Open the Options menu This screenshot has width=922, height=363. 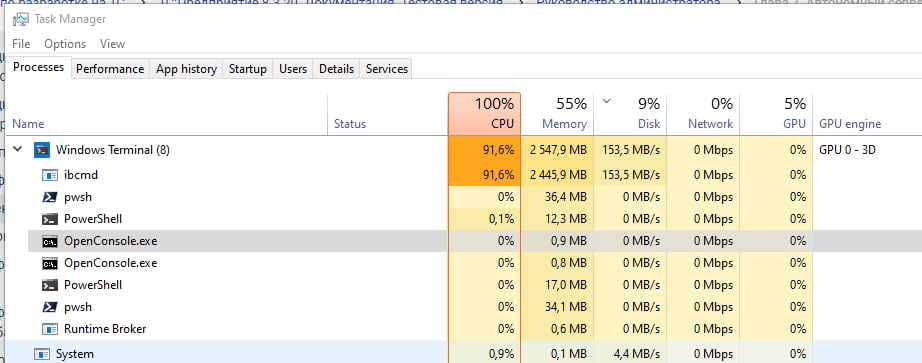pos(65,44)
